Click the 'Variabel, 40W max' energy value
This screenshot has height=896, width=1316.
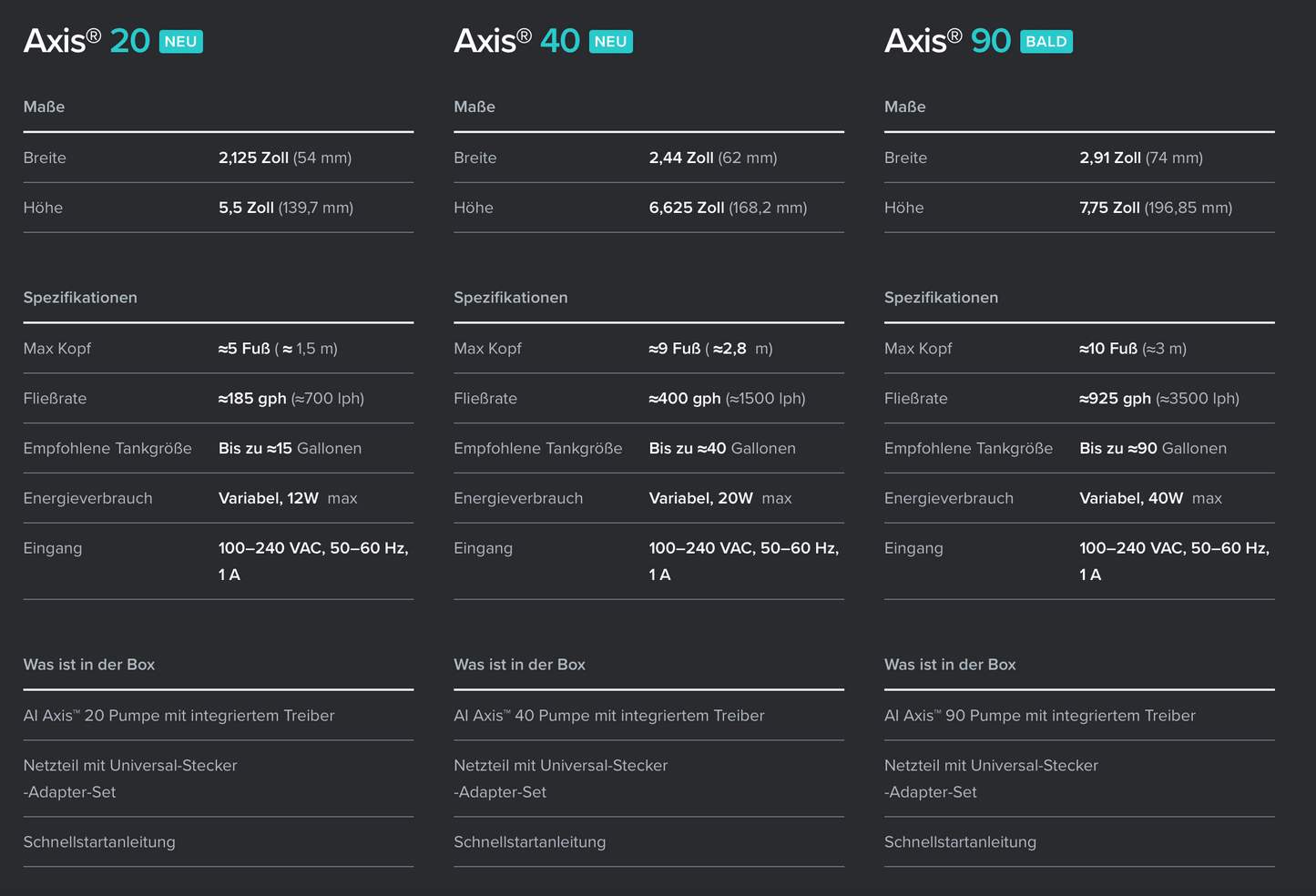point(1149,498)
